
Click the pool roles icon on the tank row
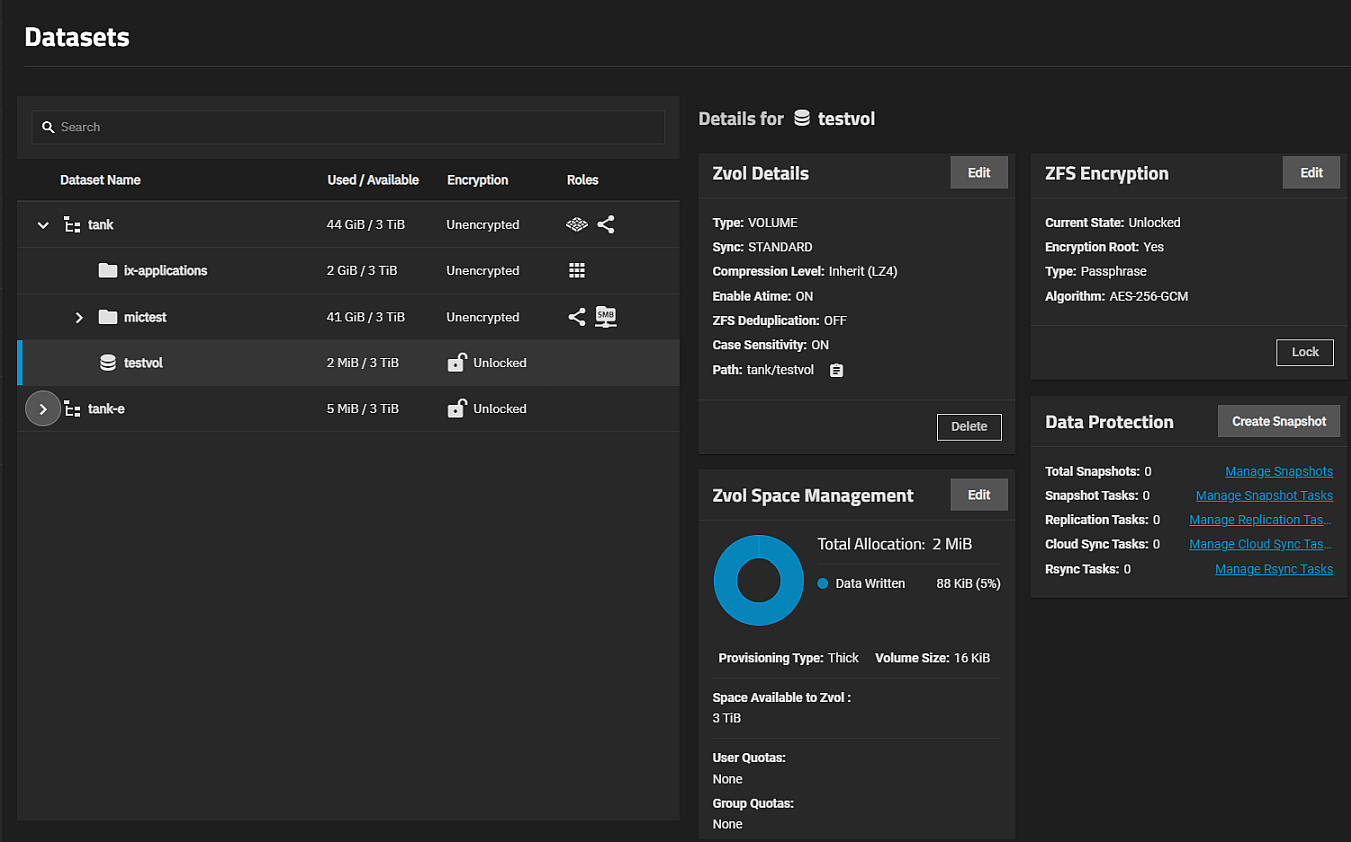click(577, 224)
